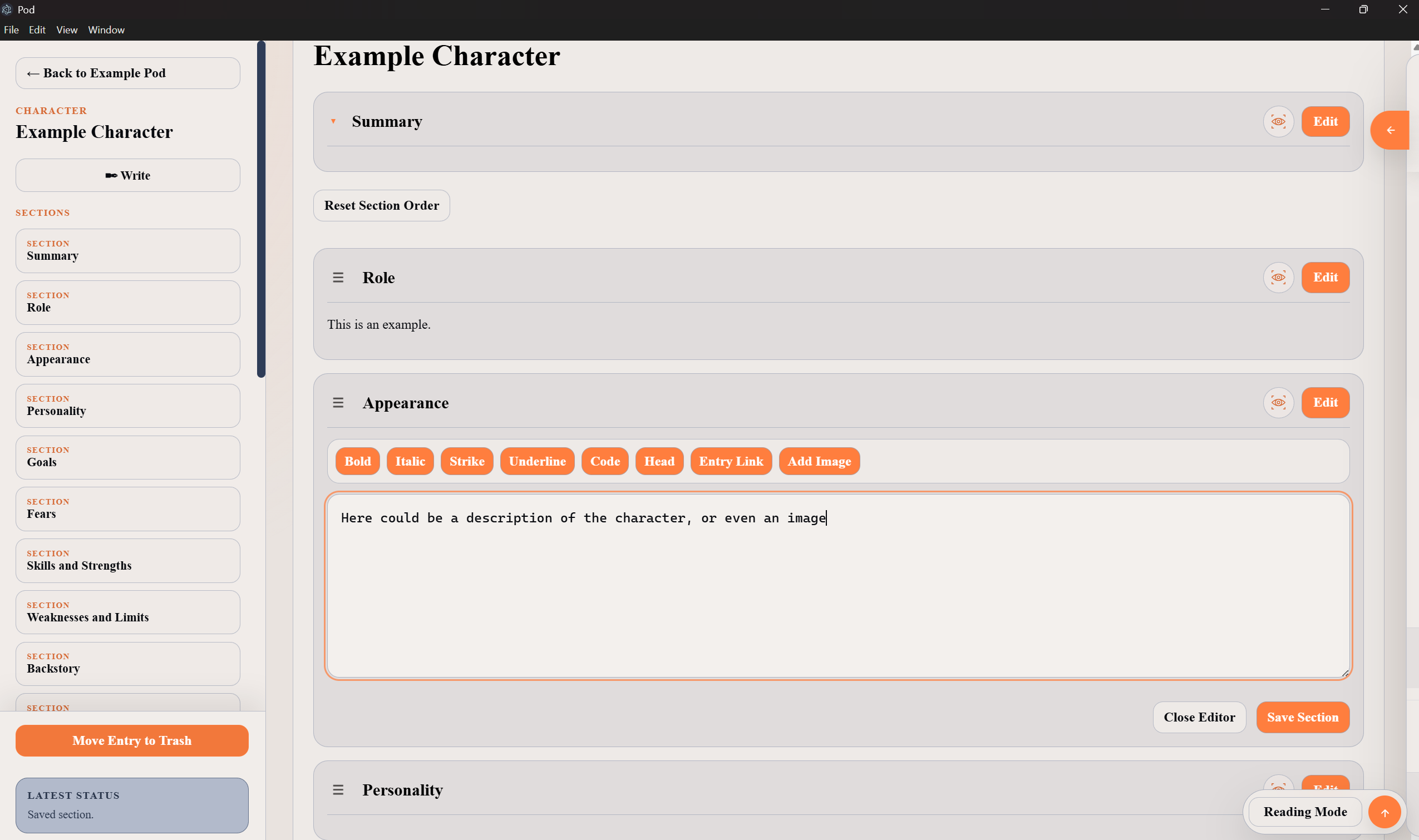Collapse the Summary section triangle

(x=333, y=121)
